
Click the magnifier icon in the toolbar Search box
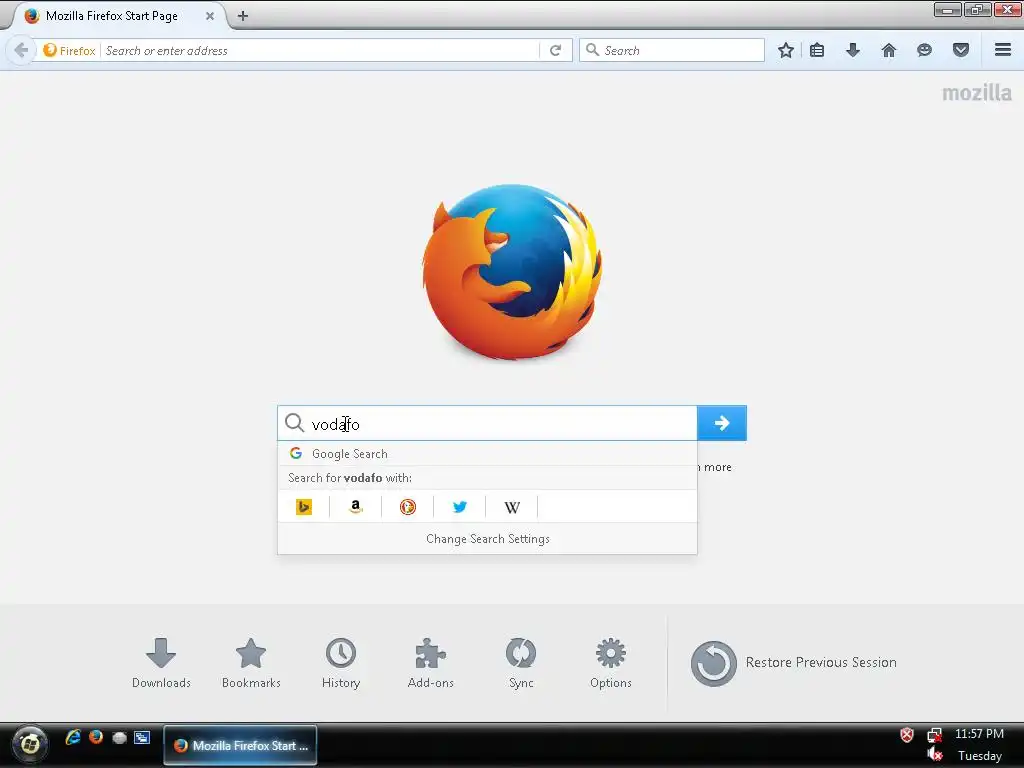pos(592,50)
